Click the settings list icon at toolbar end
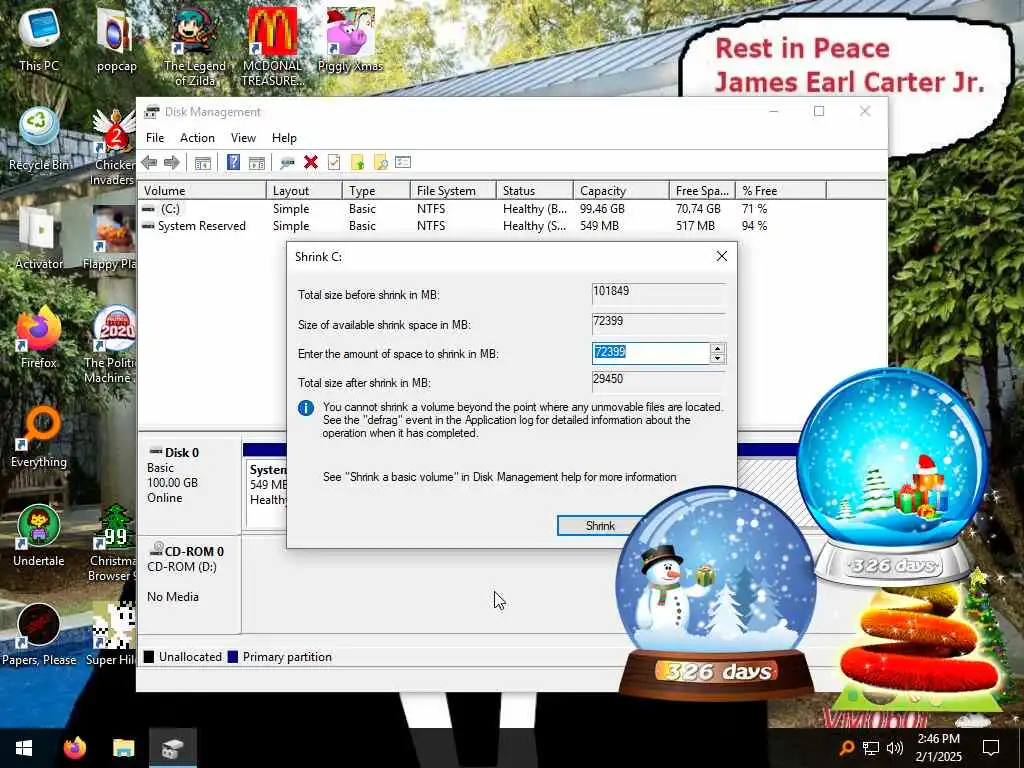The image size is (1024, 768). [403, 163]
